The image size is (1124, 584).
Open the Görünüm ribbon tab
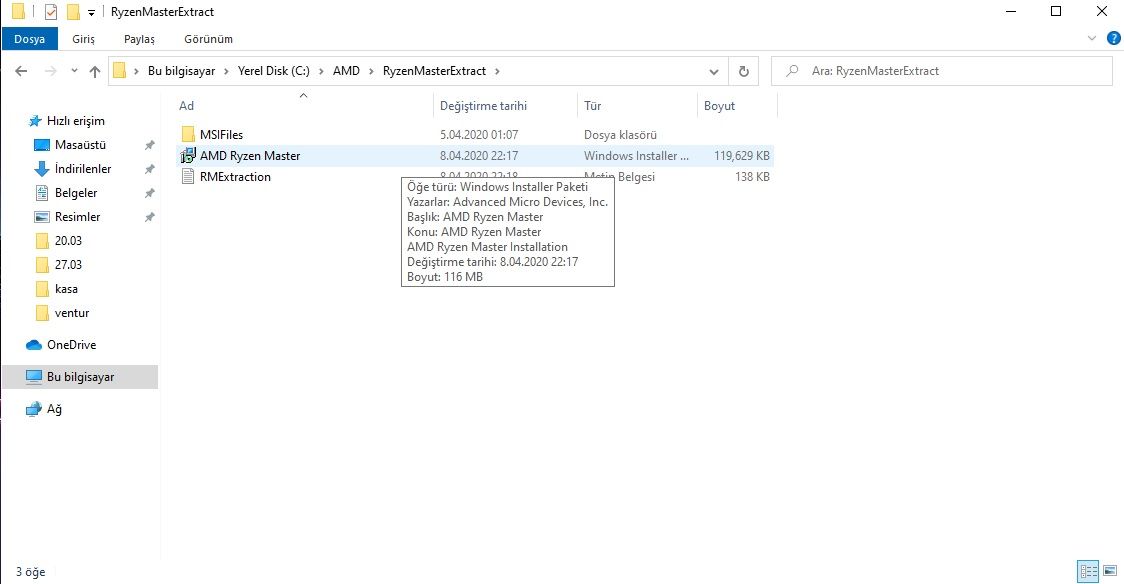pos(208,39)
